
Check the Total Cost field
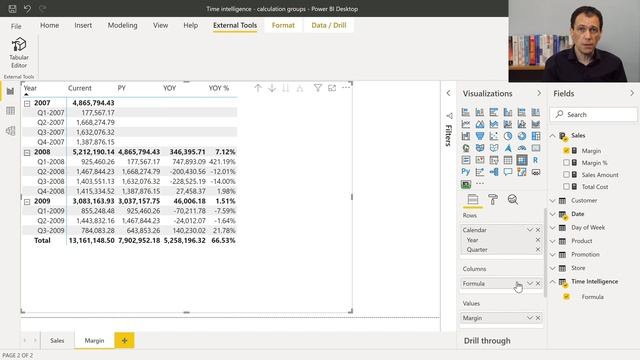[566, 187]
